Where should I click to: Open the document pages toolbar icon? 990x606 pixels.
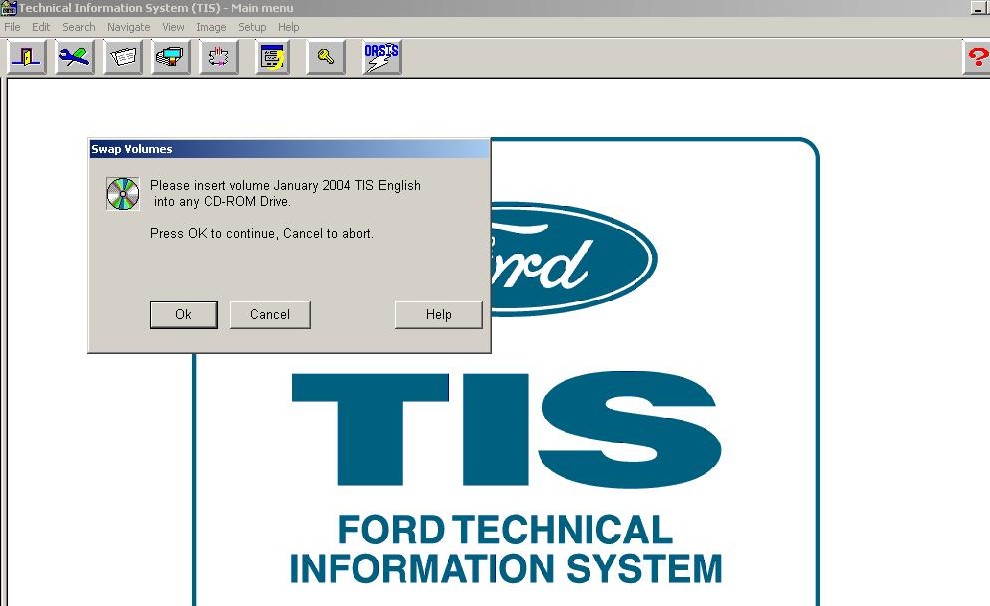pyautogui.click(x=123, y=57)
